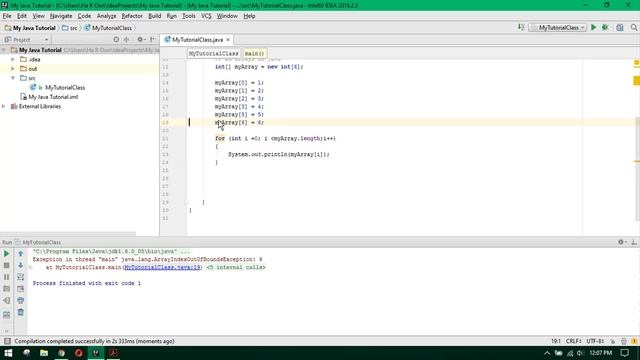Open Run panel settings gear
The height and width of the screenshot is (360, 640).
click(622, 242)
